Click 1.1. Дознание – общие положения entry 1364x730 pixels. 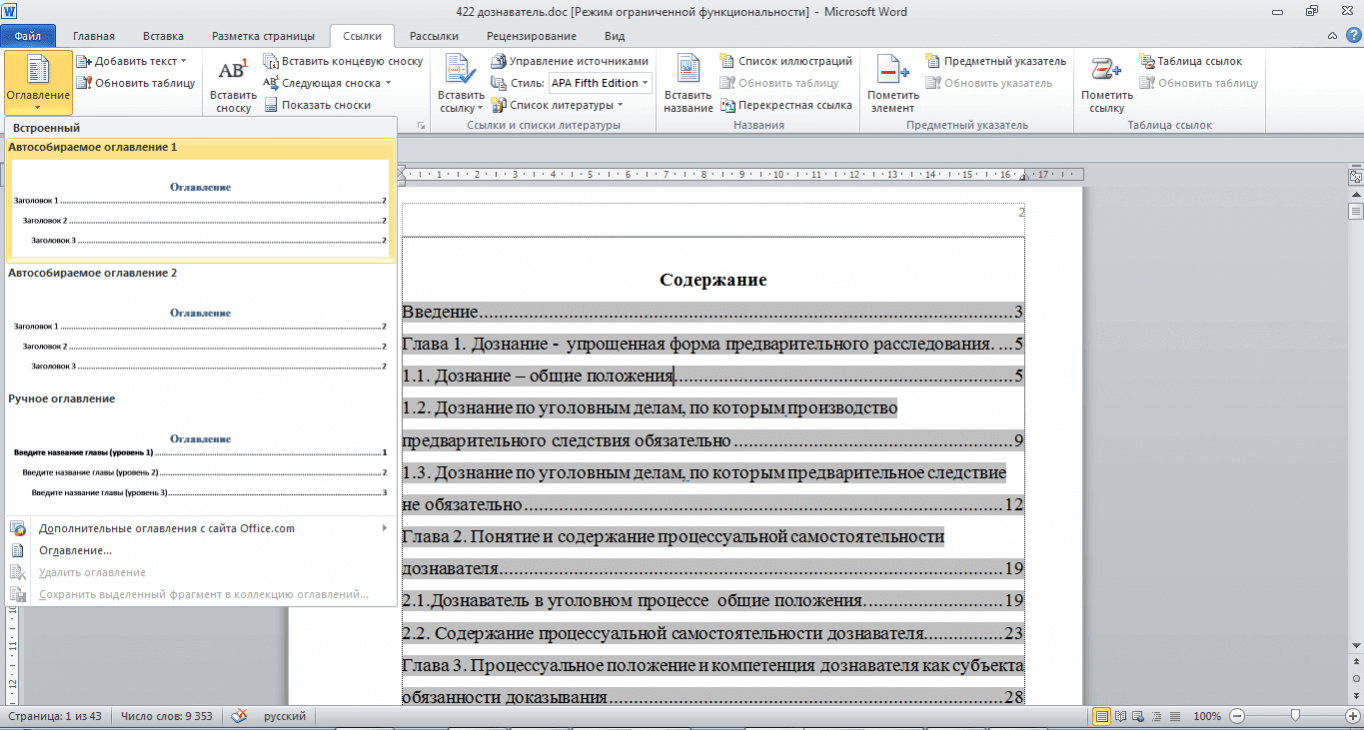pyautogui.click(x=713, y=376)
